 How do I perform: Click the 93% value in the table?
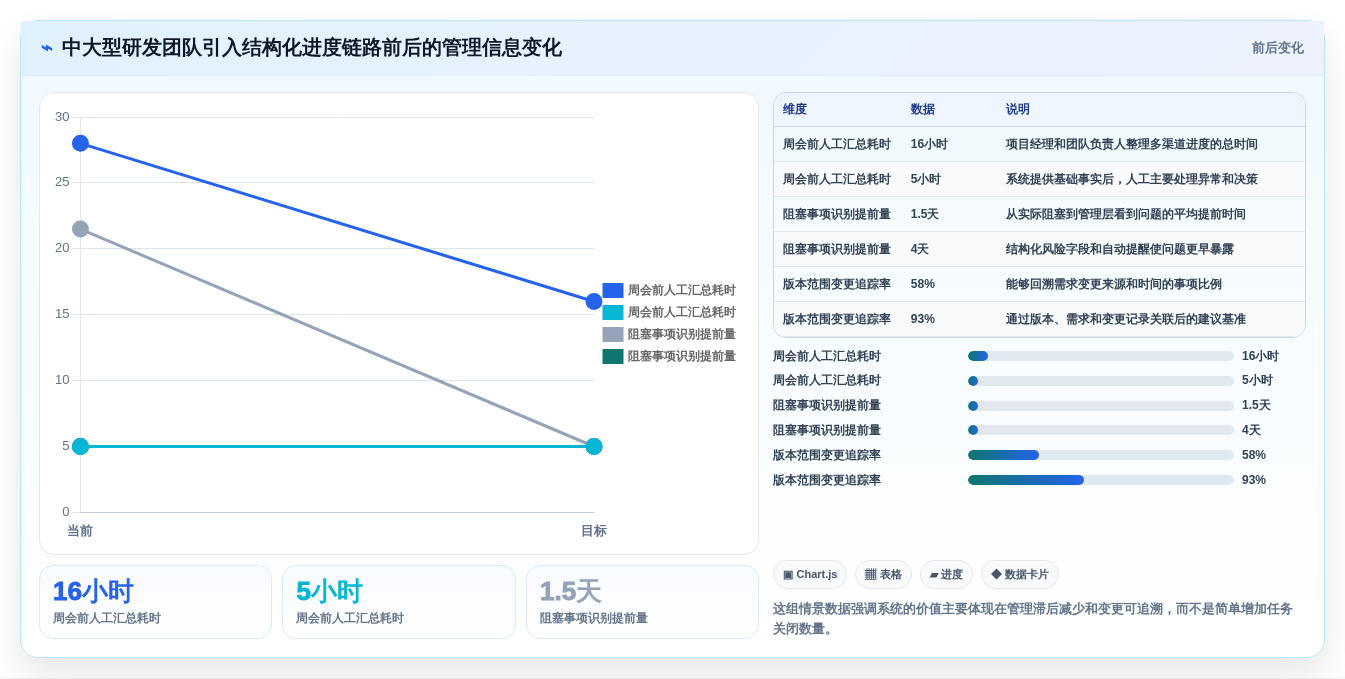[923, 319]
